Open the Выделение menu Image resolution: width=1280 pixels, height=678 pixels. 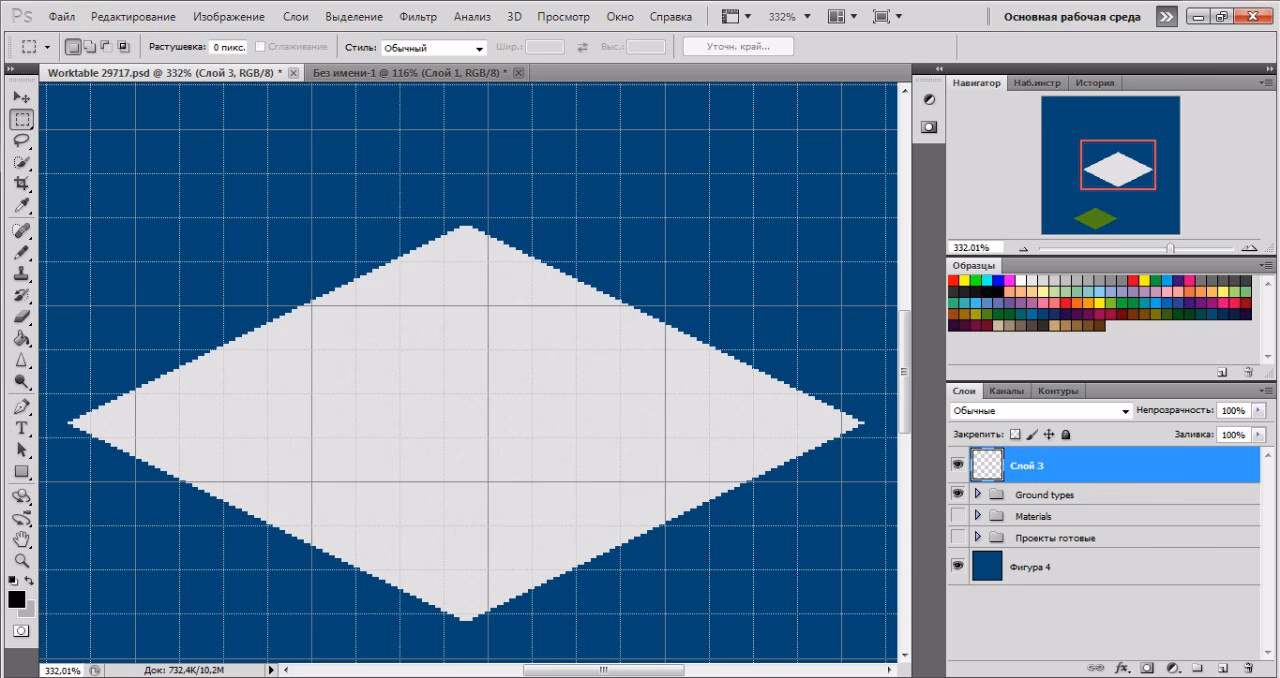click(354, 17)
